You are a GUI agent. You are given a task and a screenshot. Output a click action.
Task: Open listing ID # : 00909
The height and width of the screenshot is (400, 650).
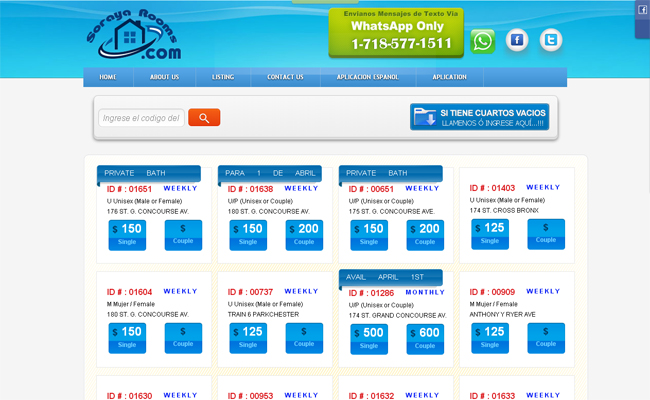[493, 292]
